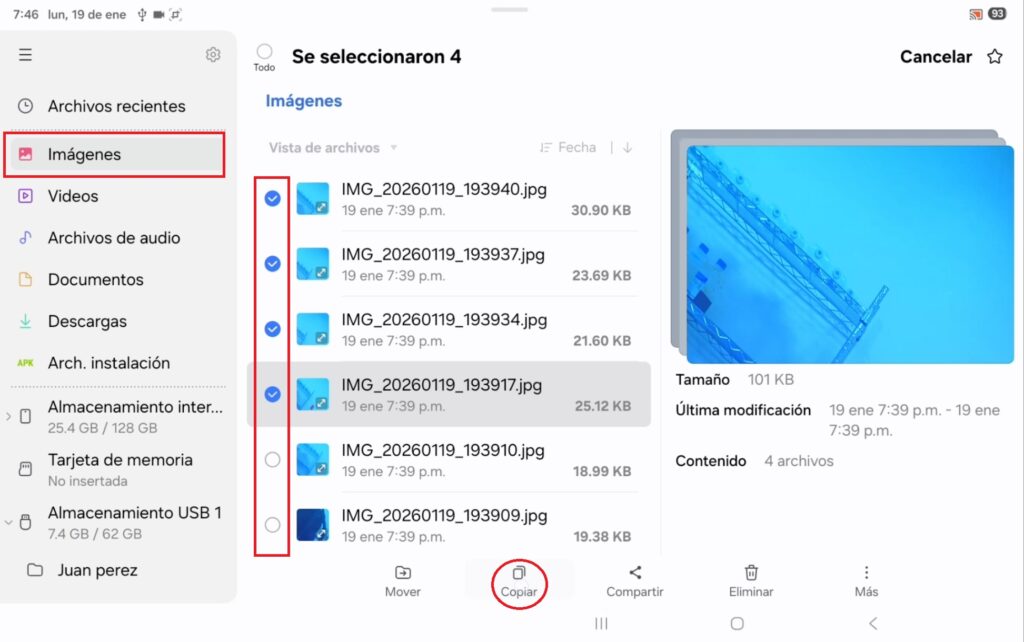
Task: Tap the favorites star icon
Action: point(994,57)
